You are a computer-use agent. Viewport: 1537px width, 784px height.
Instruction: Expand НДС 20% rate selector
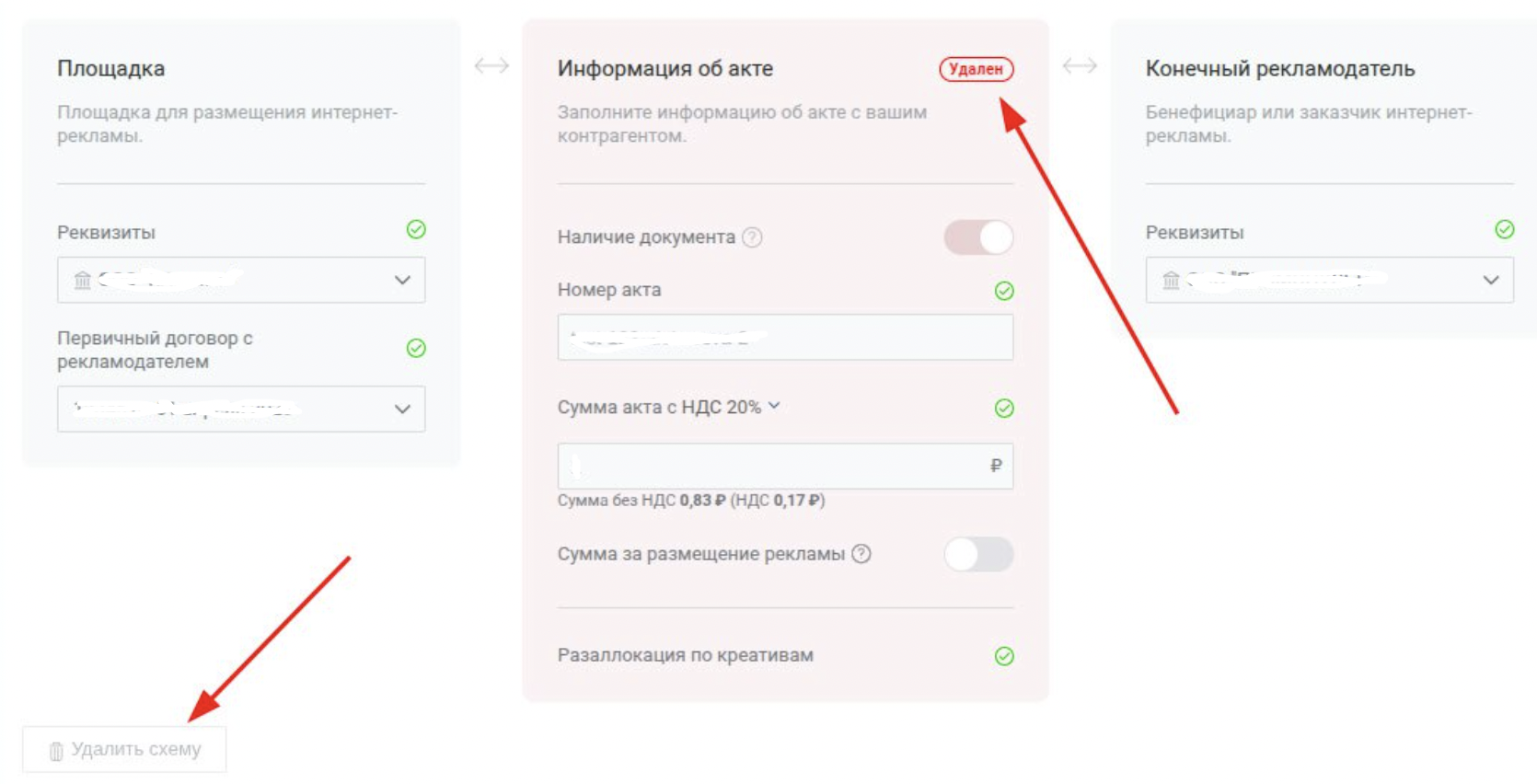click(774, 406)
